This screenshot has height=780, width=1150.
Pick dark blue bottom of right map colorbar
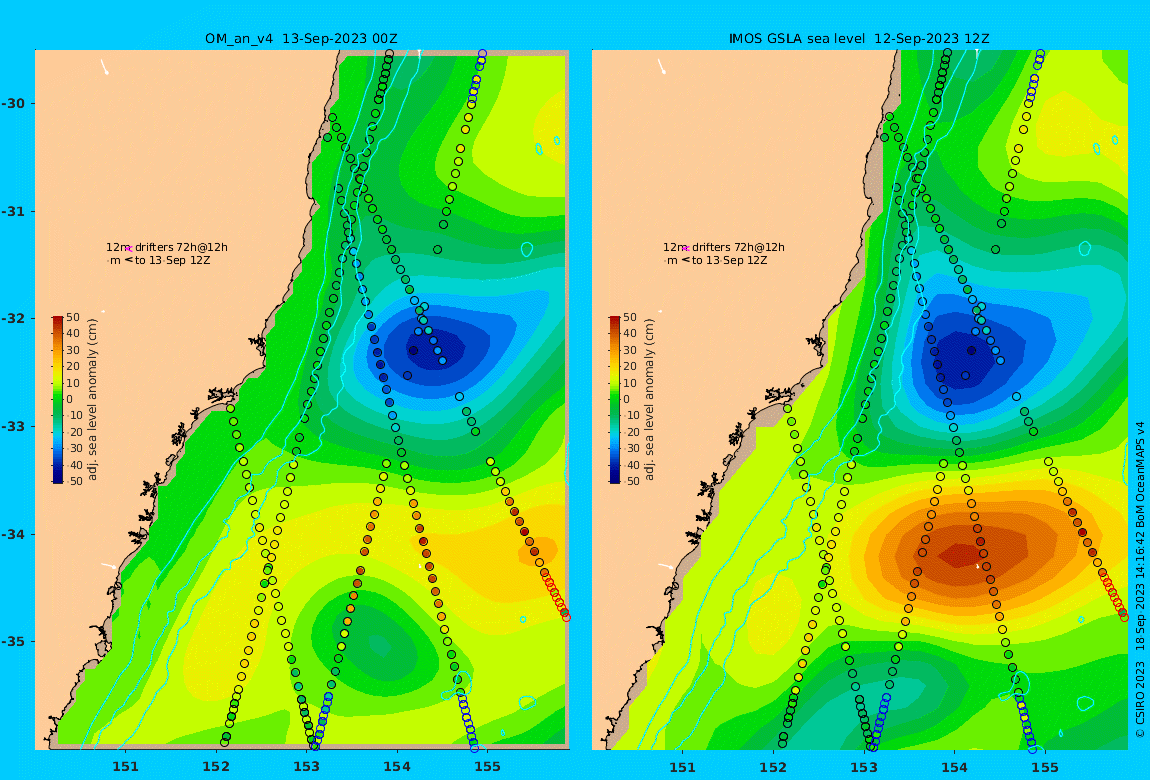pos(615,479)
